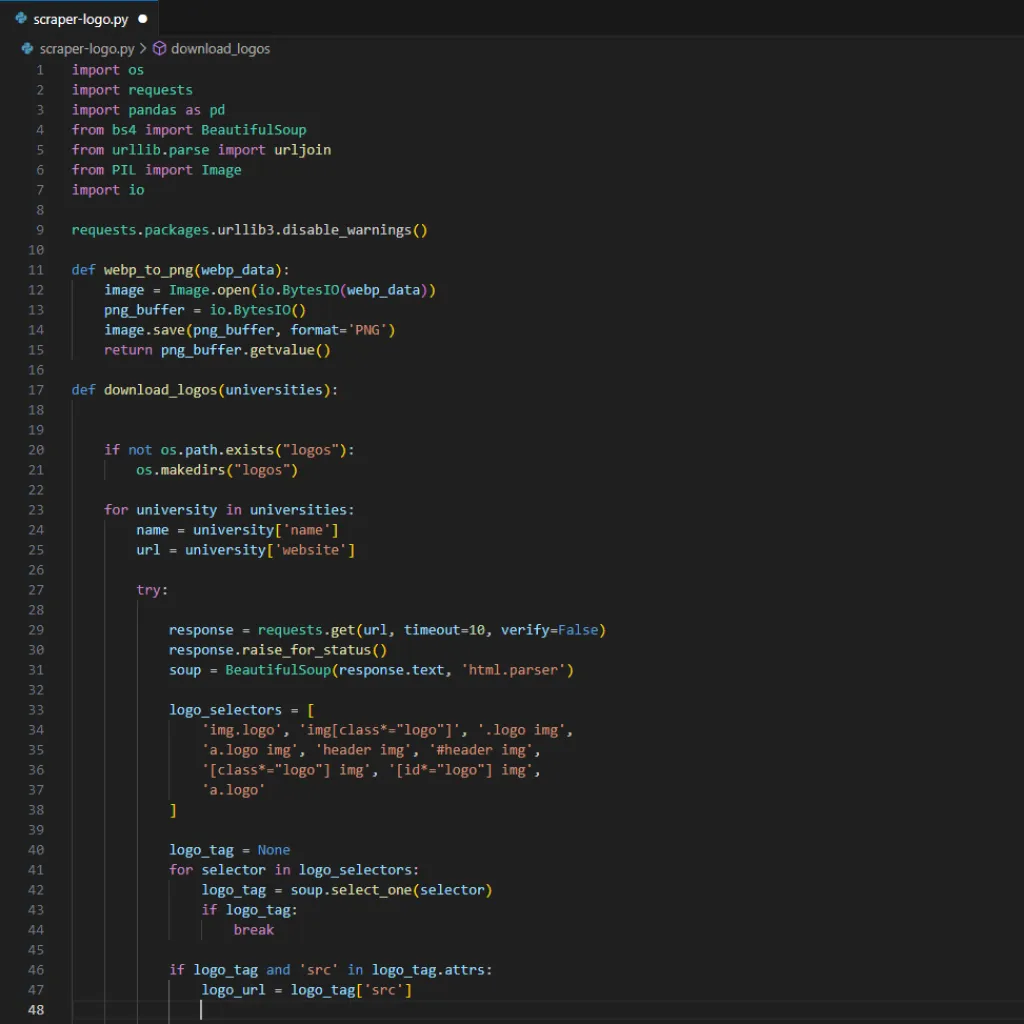1024x1024 pixels.
Task: Select line 1 by its line number
Action: pos(40,70)
